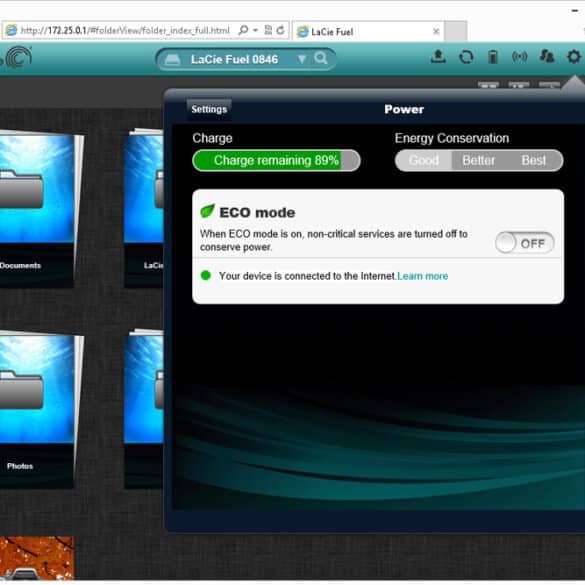Open the Wi-Fi network icon
This screenshot has height=585, width=585.
pos(520,57)
